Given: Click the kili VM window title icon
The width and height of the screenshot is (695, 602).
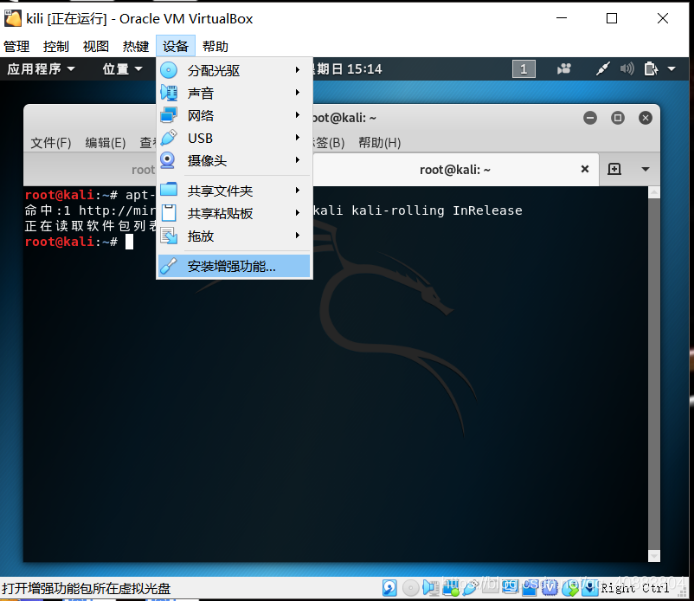Looking at the screenshot, I should (12, 18).
